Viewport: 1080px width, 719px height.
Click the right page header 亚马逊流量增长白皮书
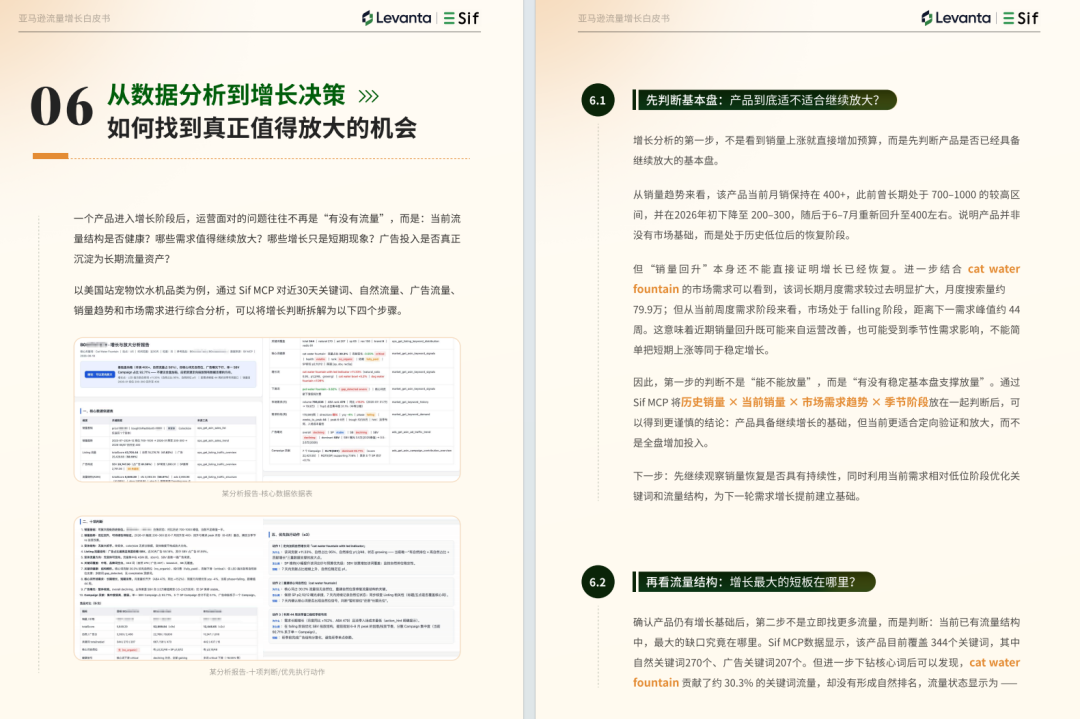tap(623, 19)
